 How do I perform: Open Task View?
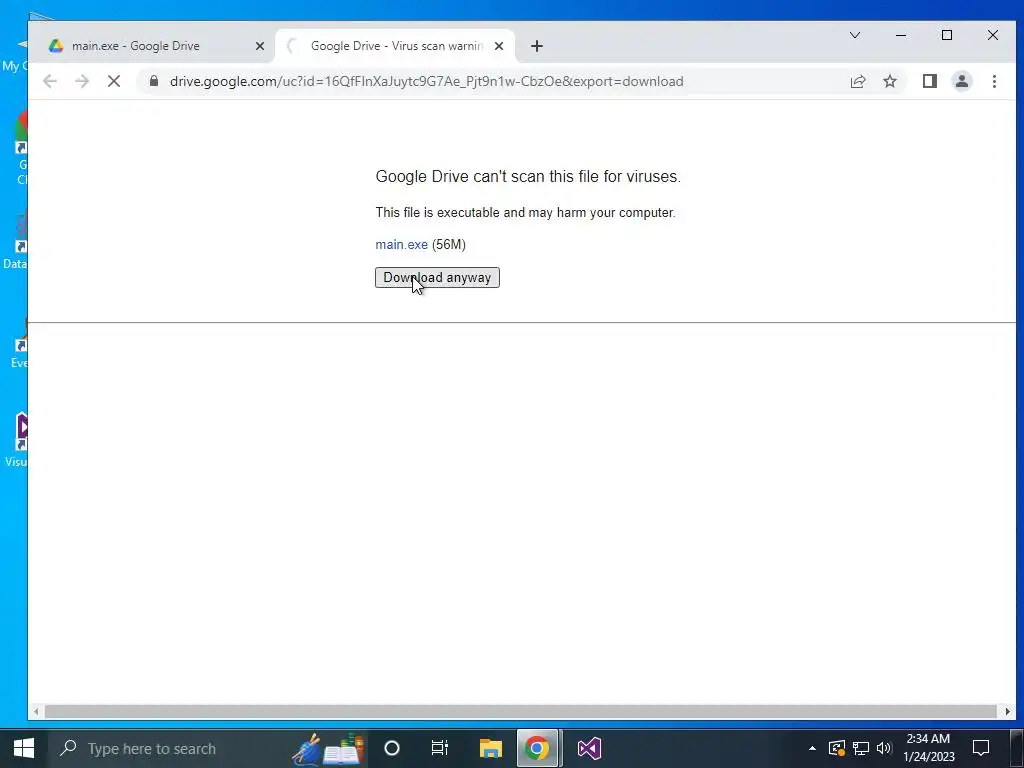pos(440,748)
